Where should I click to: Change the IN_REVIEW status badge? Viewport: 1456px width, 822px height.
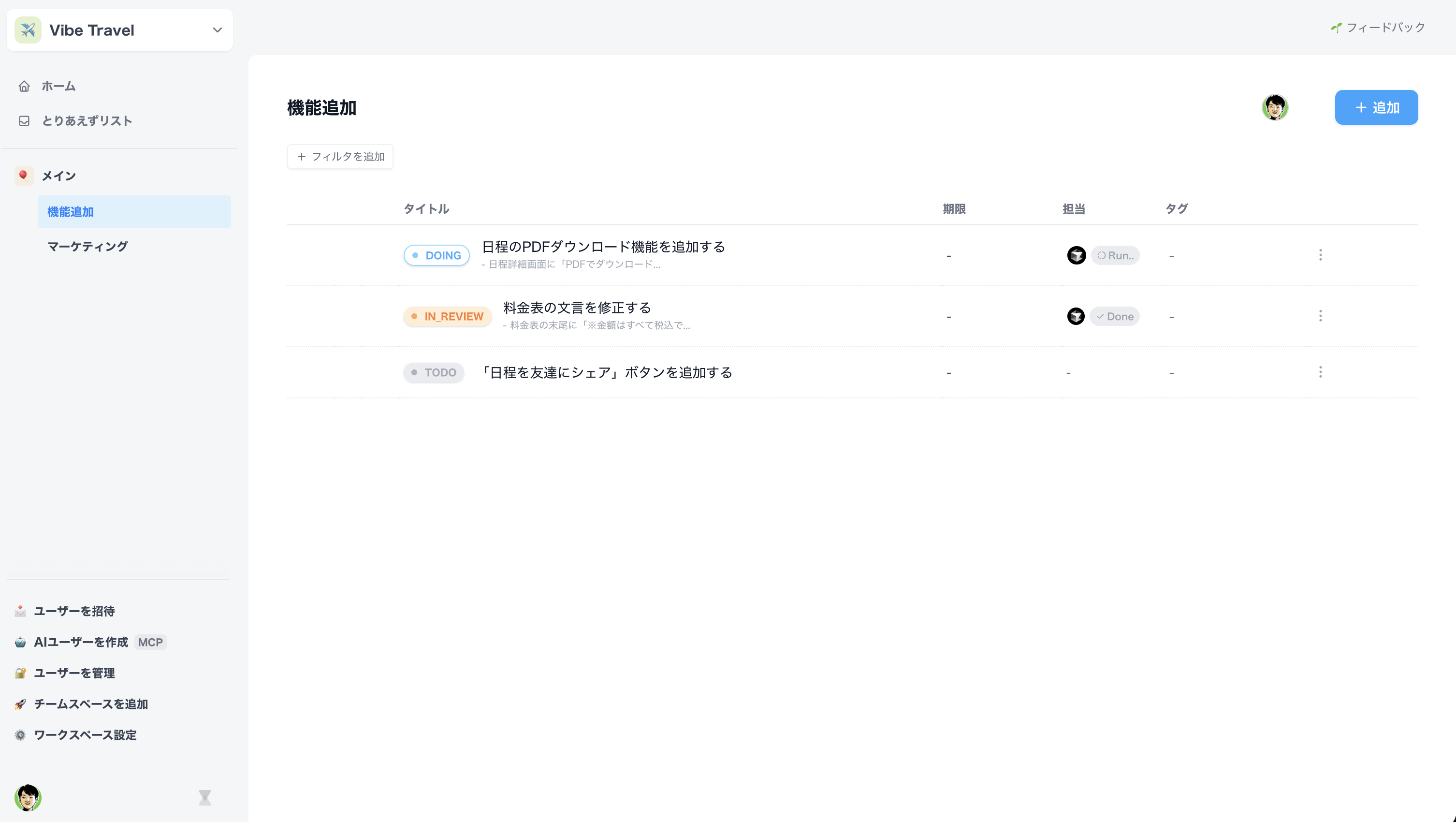(447, 317)
